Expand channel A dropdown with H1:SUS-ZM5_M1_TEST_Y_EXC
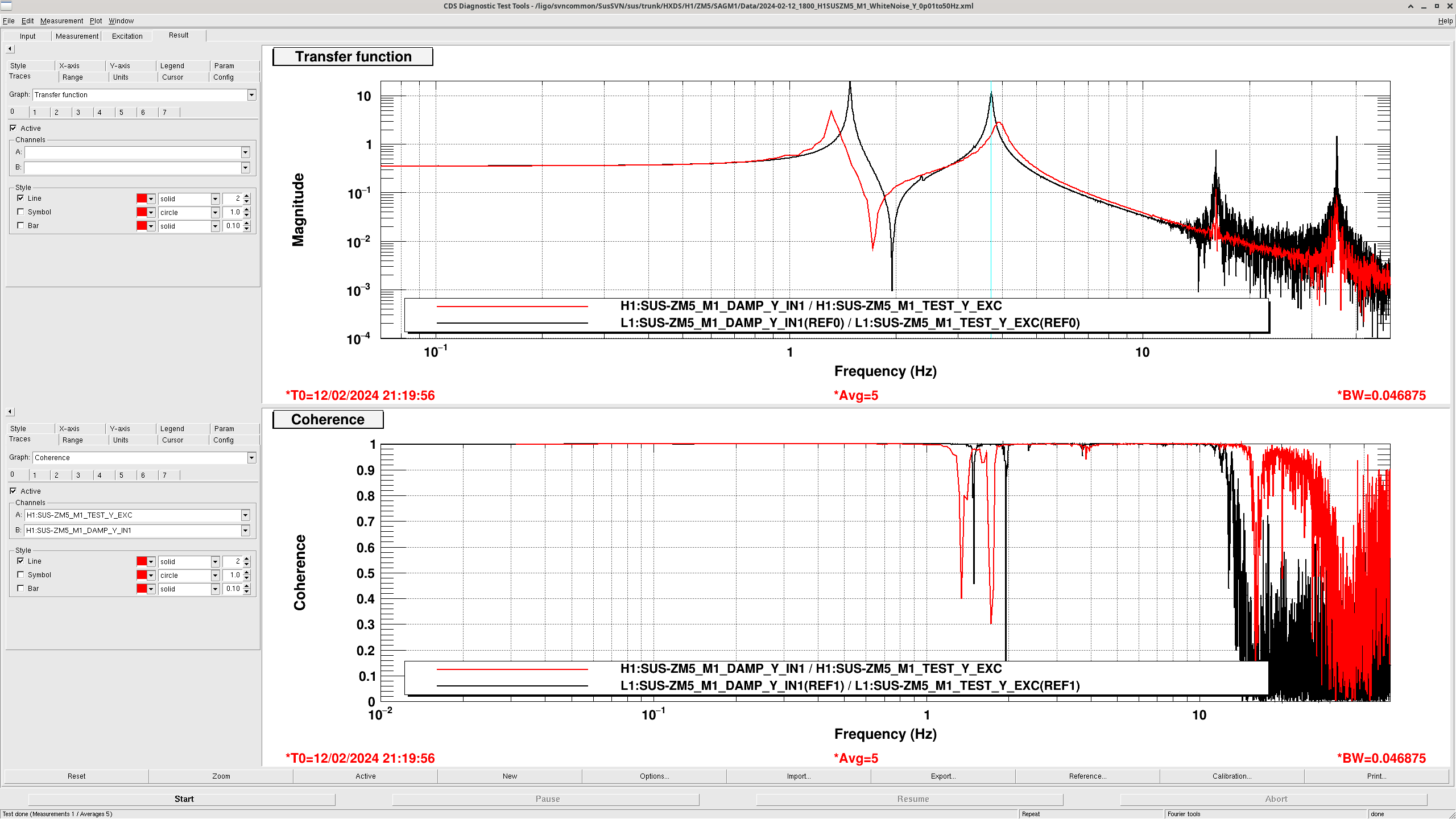This screenshot has height=819, width=1456. [x=245, y=515]
